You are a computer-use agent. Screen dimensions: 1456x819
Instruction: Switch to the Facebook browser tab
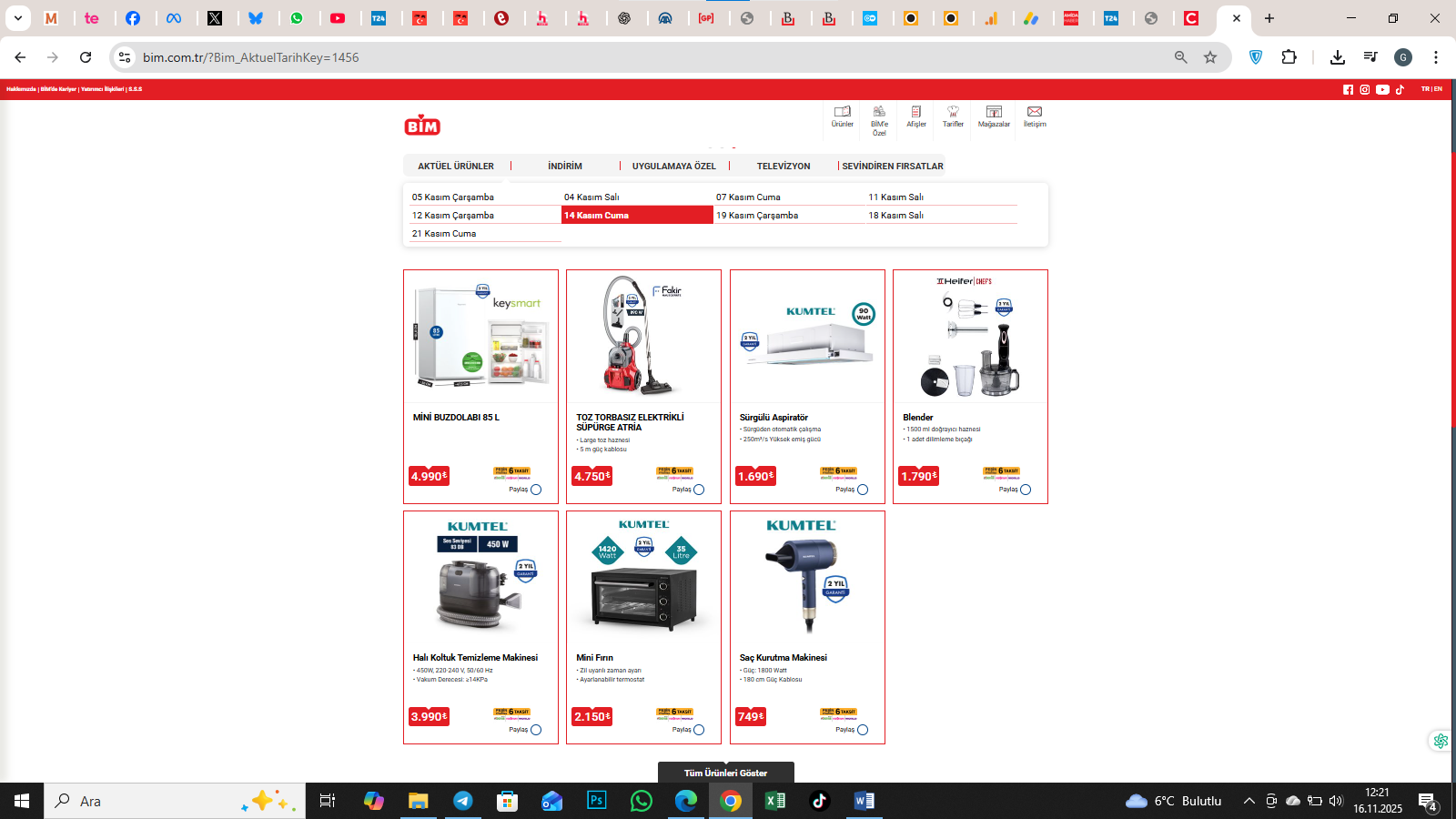click(133, 18)
